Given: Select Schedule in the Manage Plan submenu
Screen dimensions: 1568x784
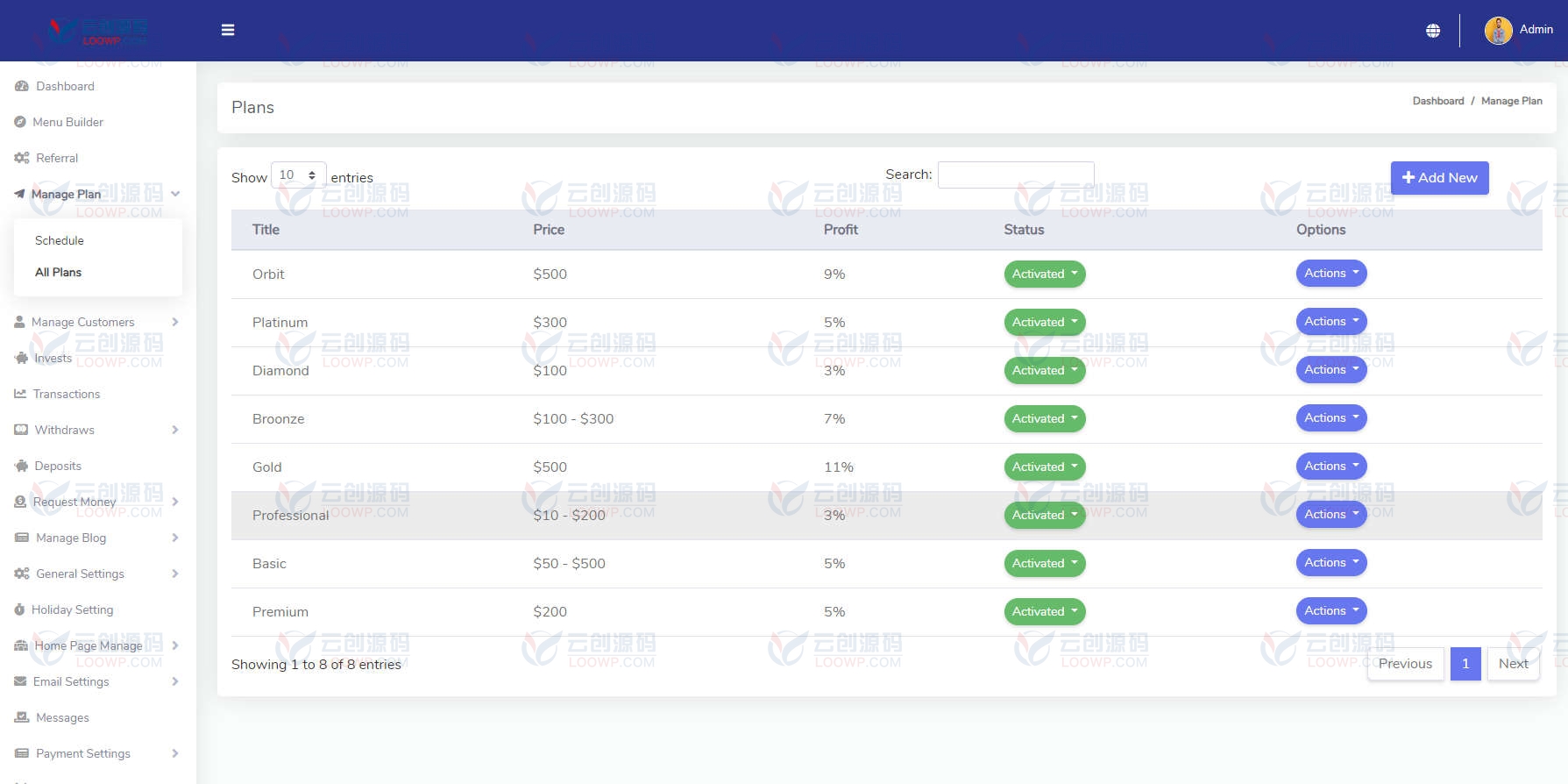Looking at the screenshot, I should coord(60,240).
